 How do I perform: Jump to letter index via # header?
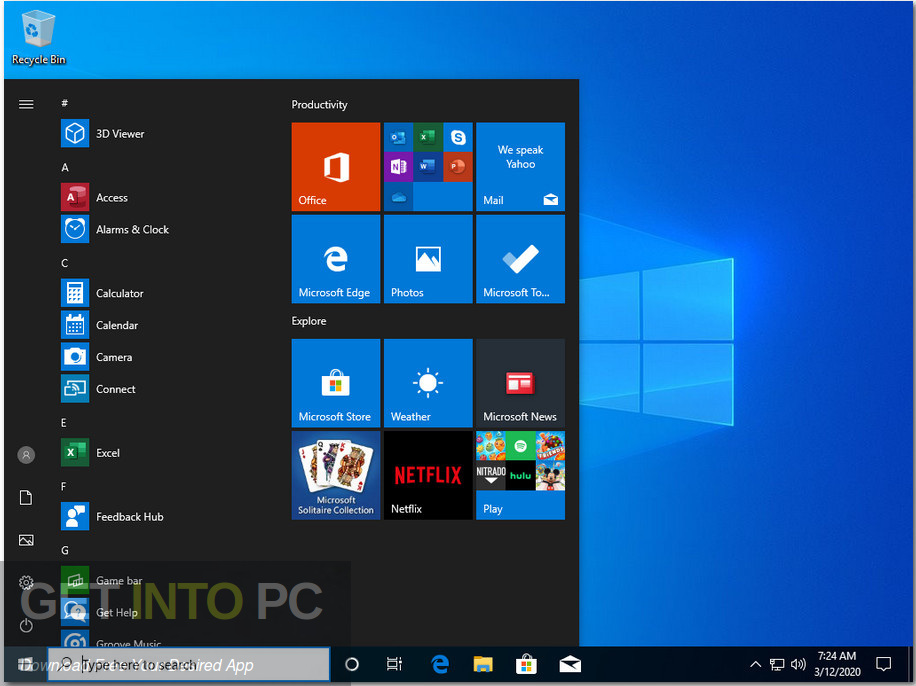(65, 103)
